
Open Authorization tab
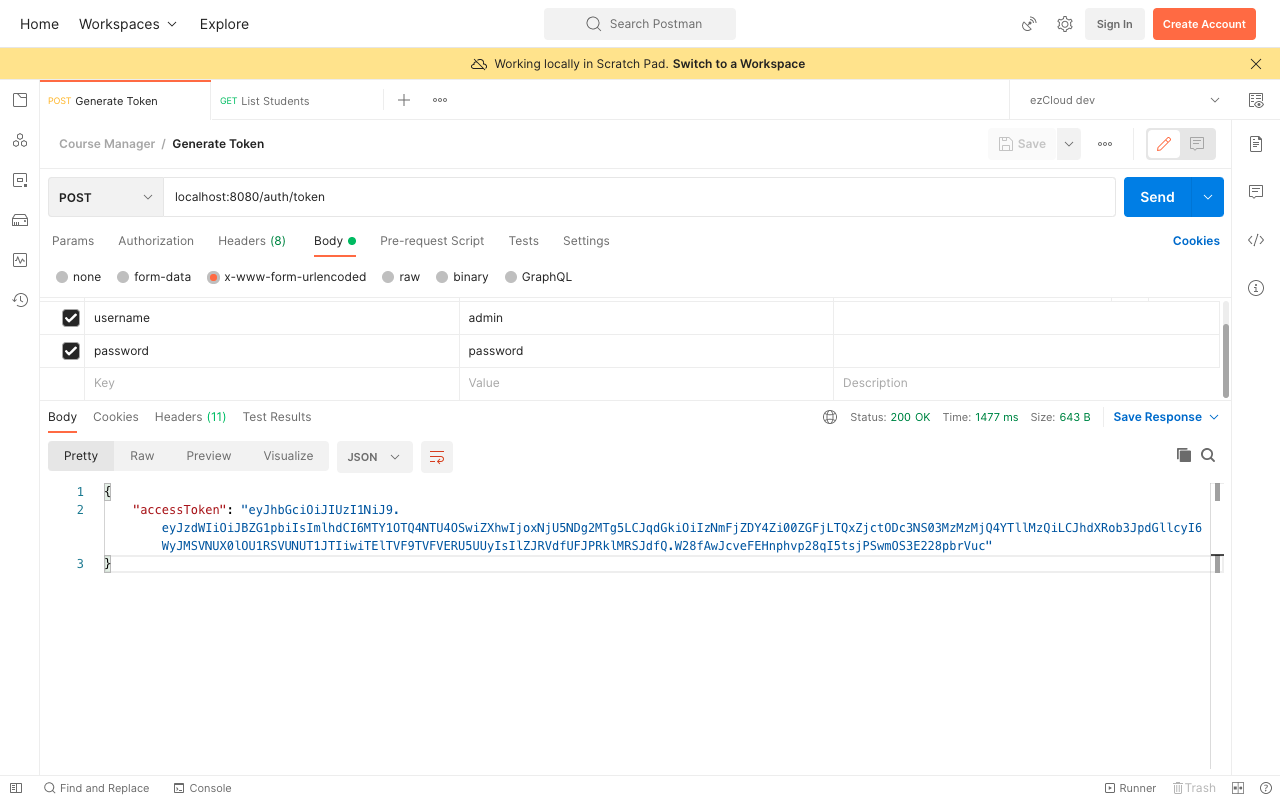click(x=156, y=241)
